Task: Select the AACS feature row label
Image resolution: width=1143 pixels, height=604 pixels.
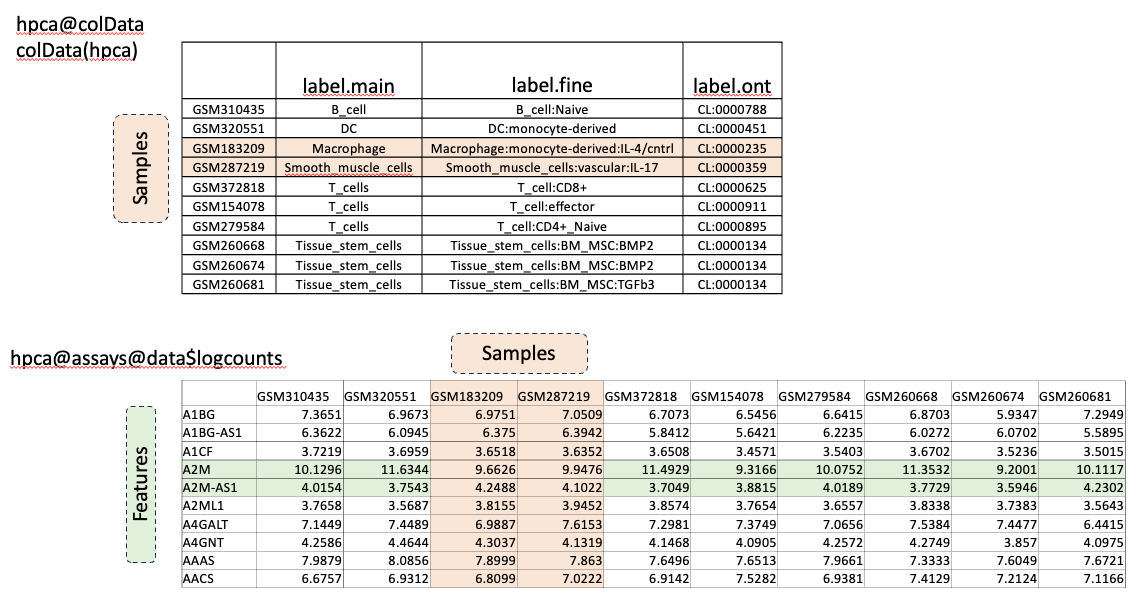Action: (x=197, y=579)
